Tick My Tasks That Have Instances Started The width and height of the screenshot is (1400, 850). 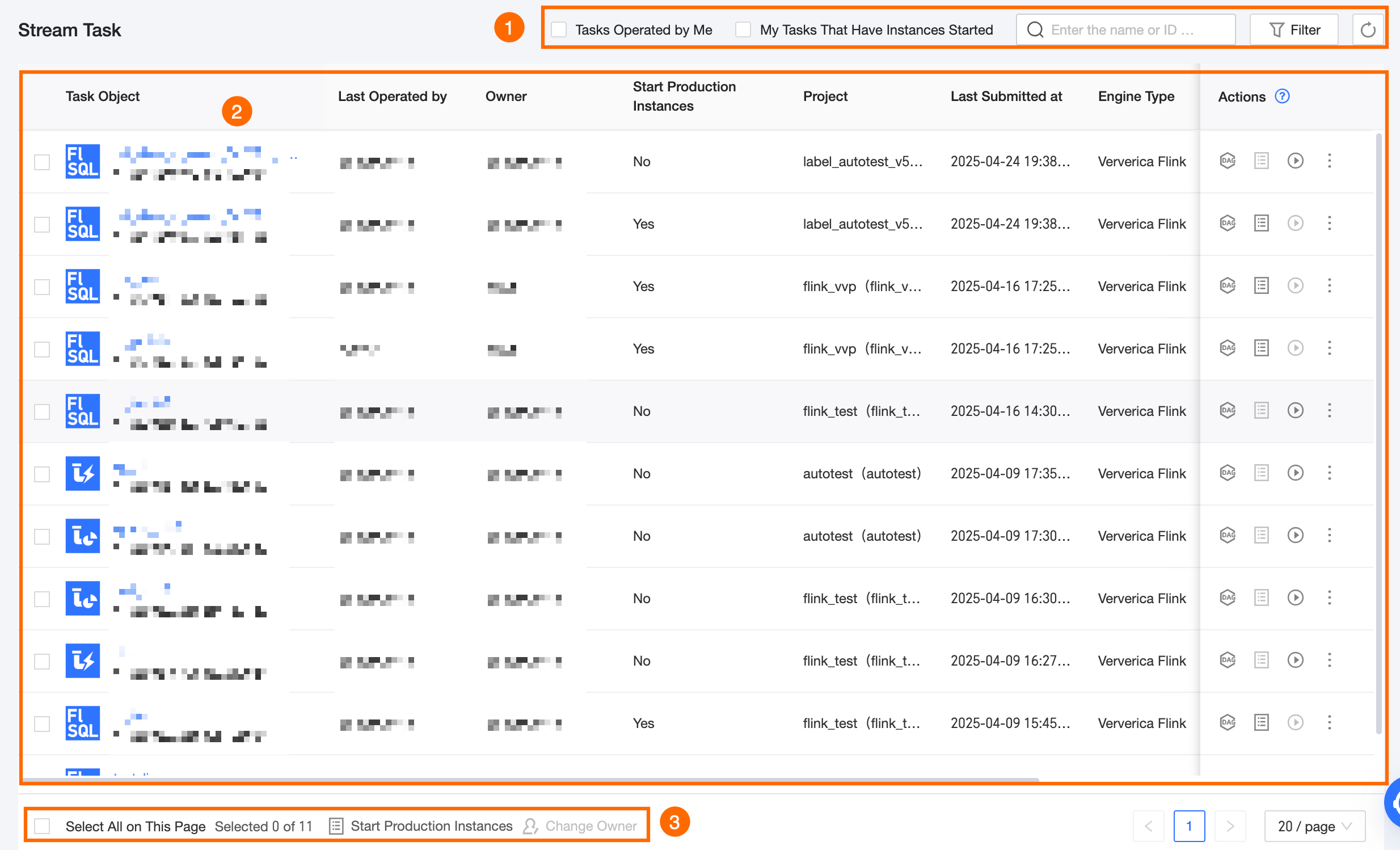point(743,30)
